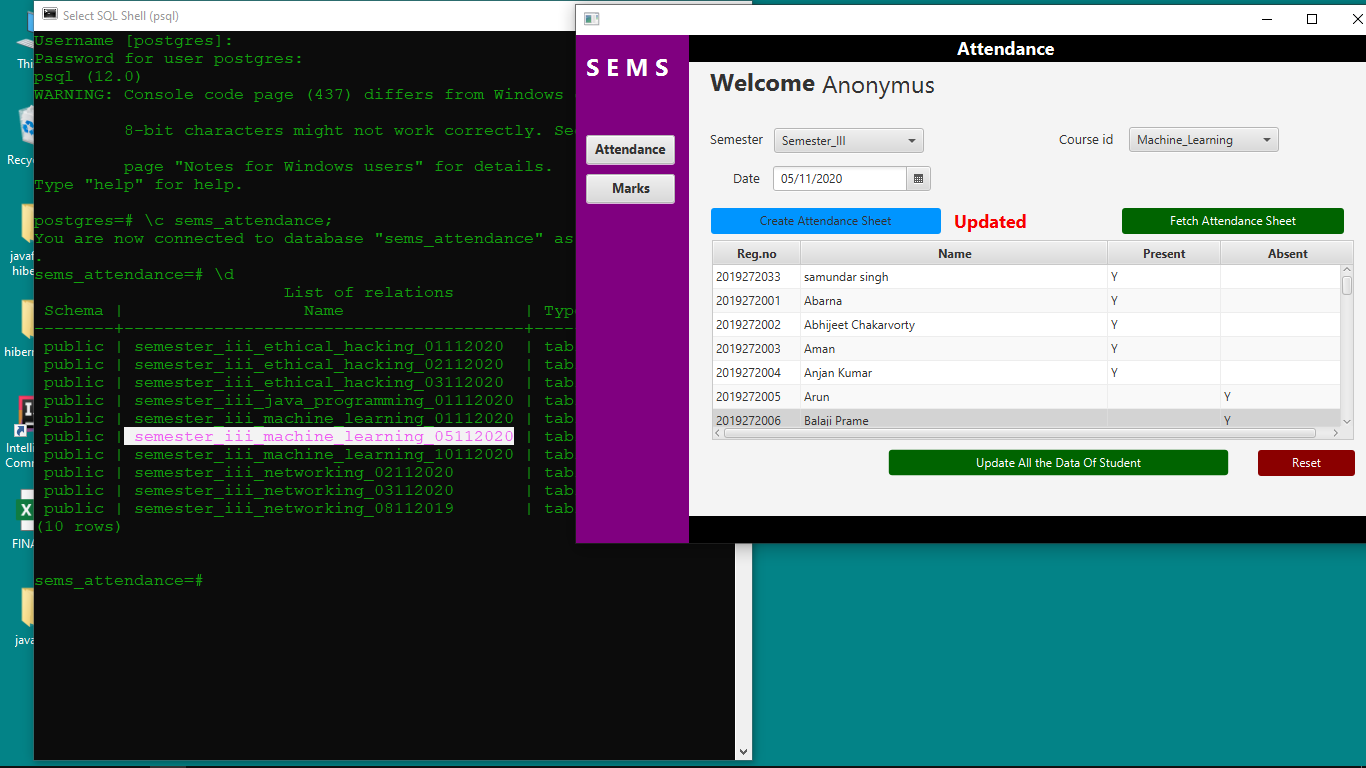1366x768 pixels.
Task: Switch to the Attendance section in SEMS
Action: [x=630, y=149]
